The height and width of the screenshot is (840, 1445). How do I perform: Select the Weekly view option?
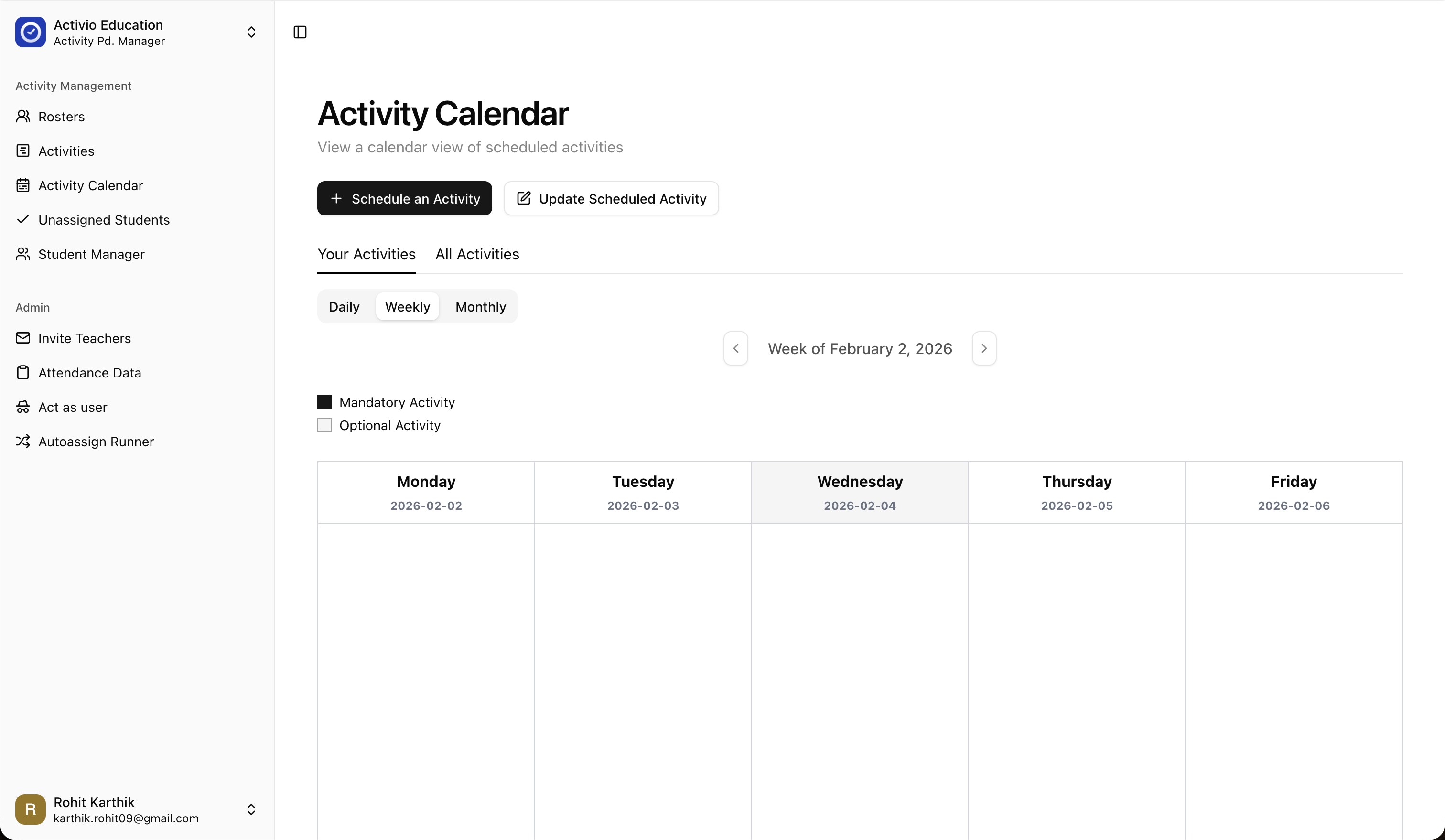coord(407,307)
